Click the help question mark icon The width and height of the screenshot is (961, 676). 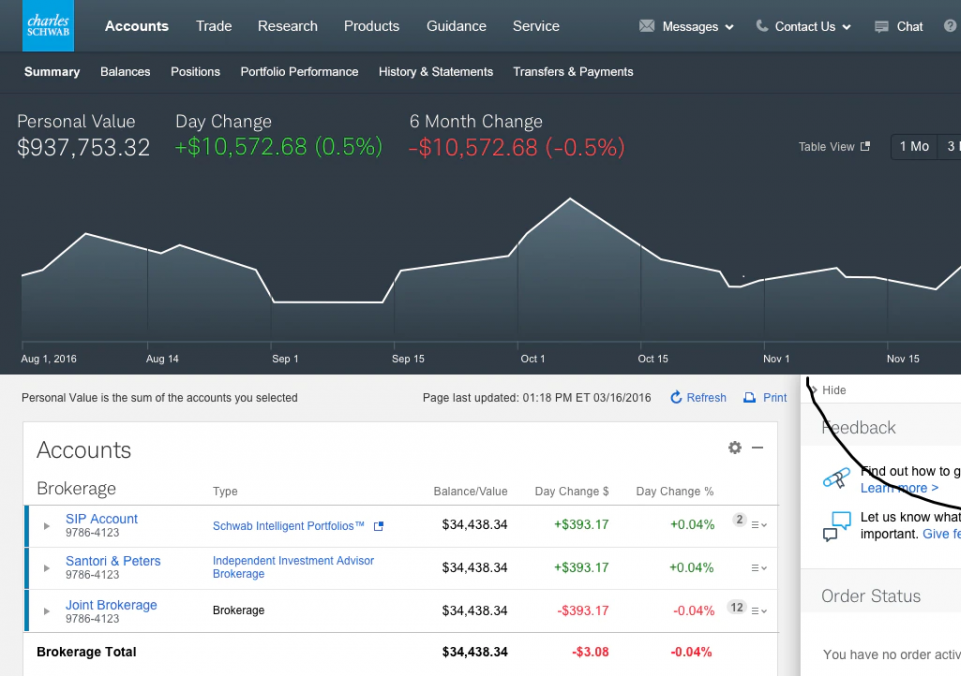[x=950, y=27]
